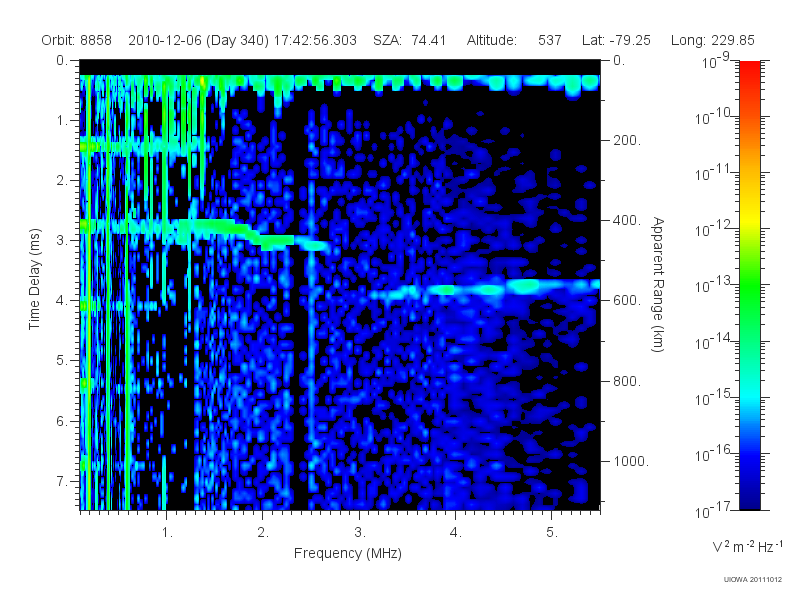Click the "5." time delay tick label
800x600 pixels.
pos(62,361)
